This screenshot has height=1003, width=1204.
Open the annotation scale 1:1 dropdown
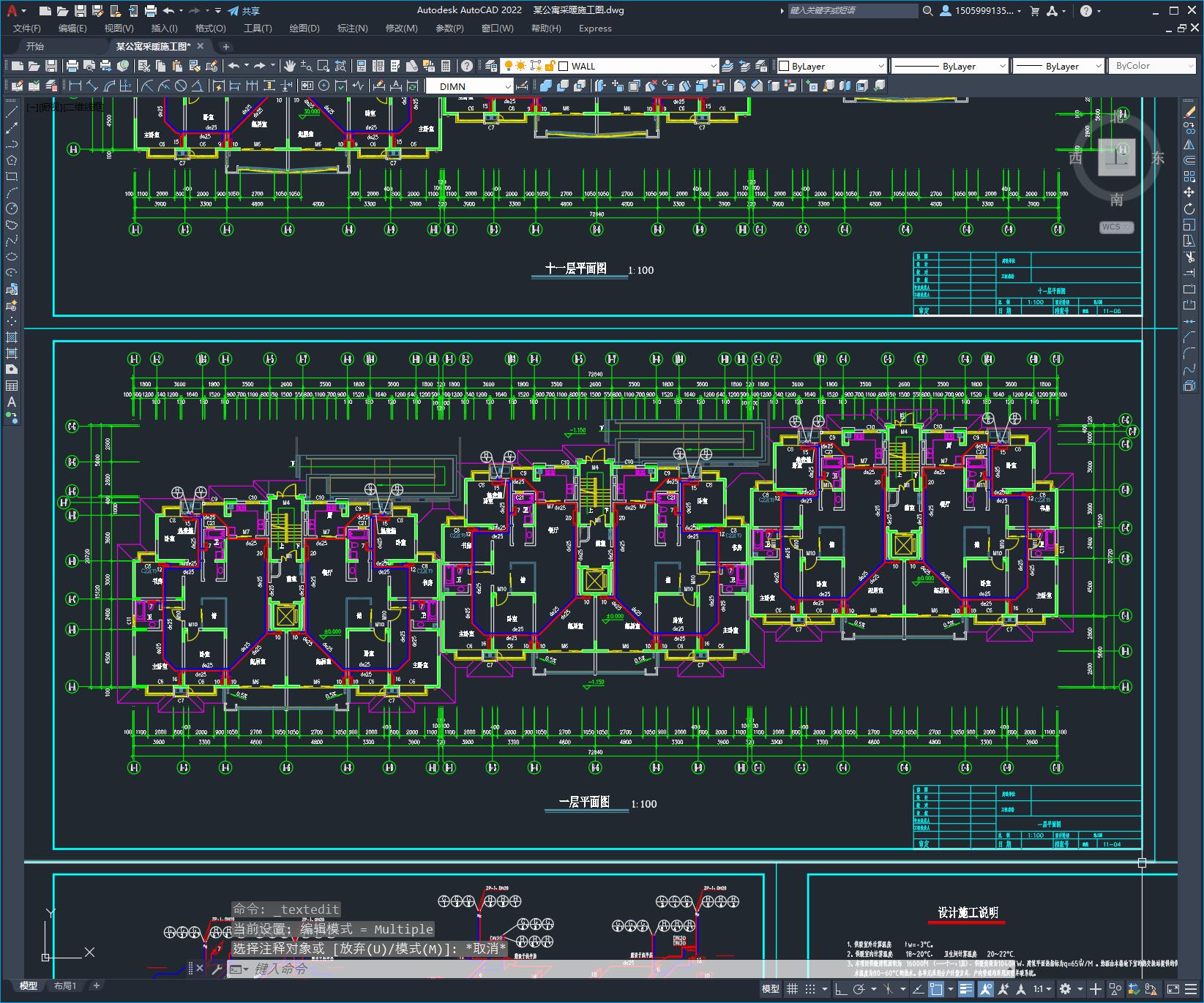1042,989
